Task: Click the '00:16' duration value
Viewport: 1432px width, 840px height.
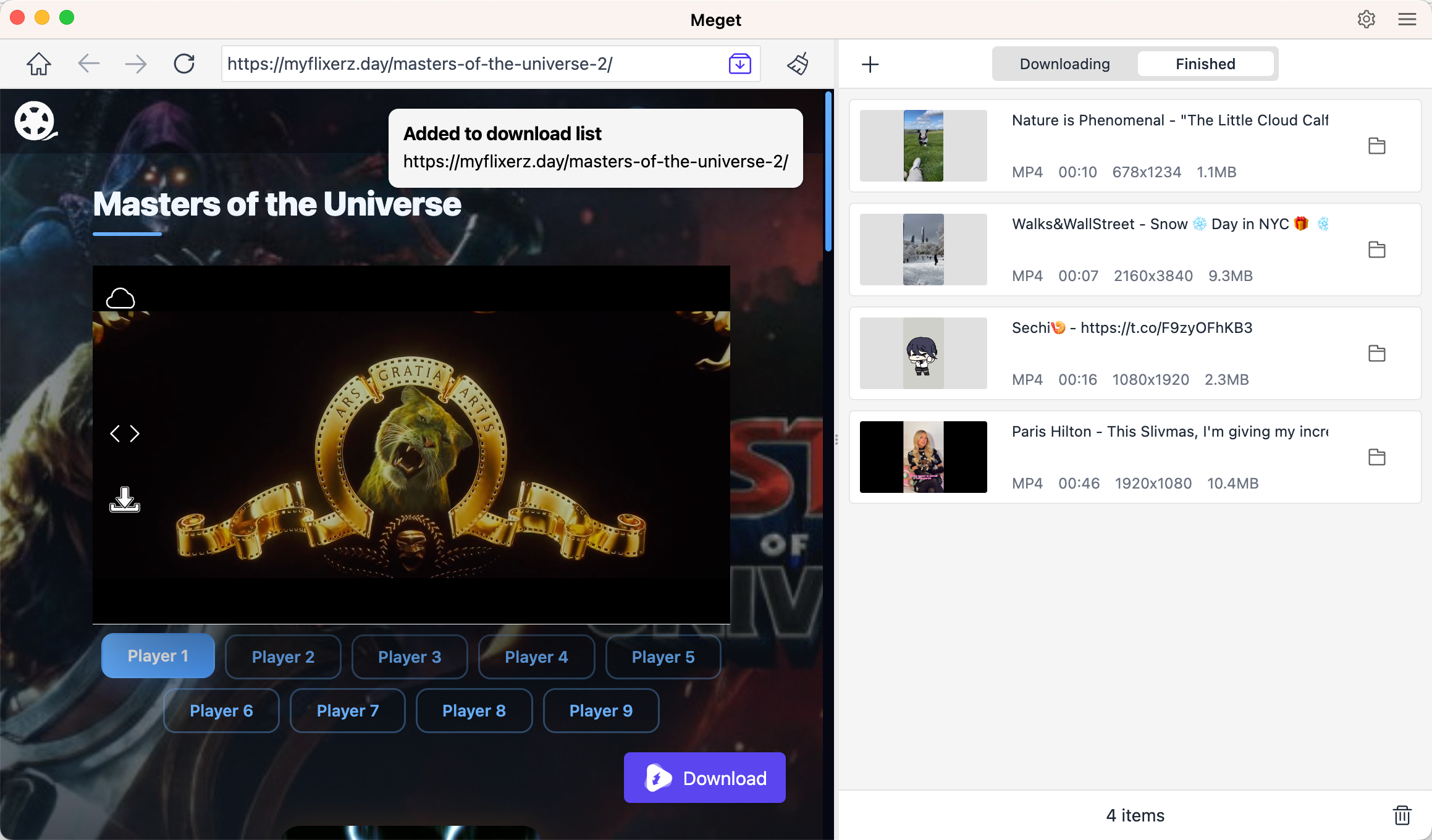Action: point(1078,379)
